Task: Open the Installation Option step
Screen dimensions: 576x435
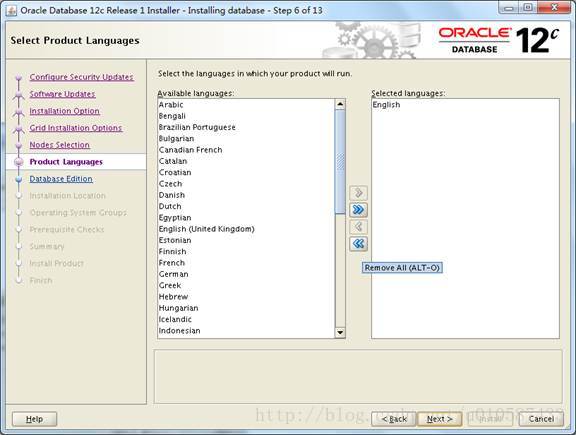Action: point(65,111)
